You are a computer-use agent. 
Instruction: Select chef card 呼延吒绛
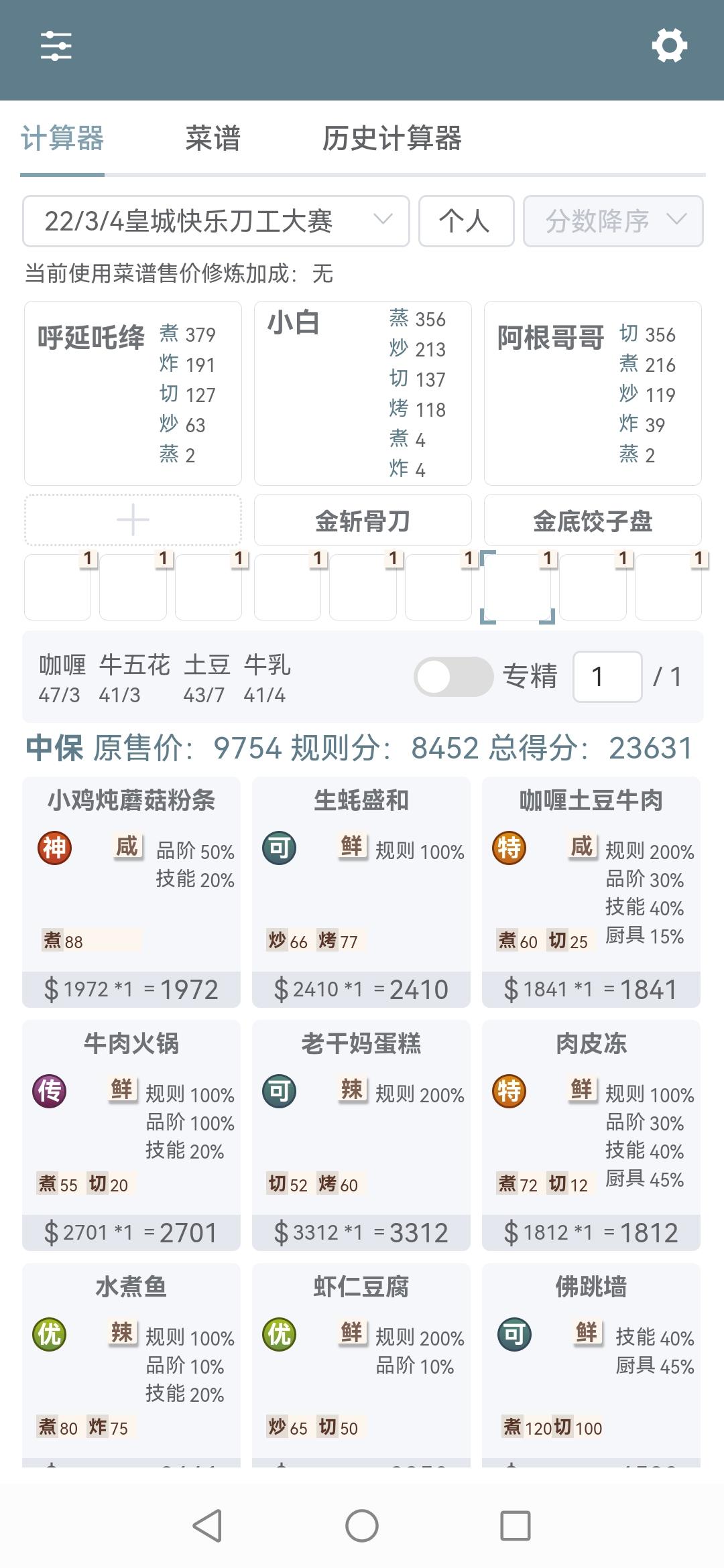click(133, 393)
